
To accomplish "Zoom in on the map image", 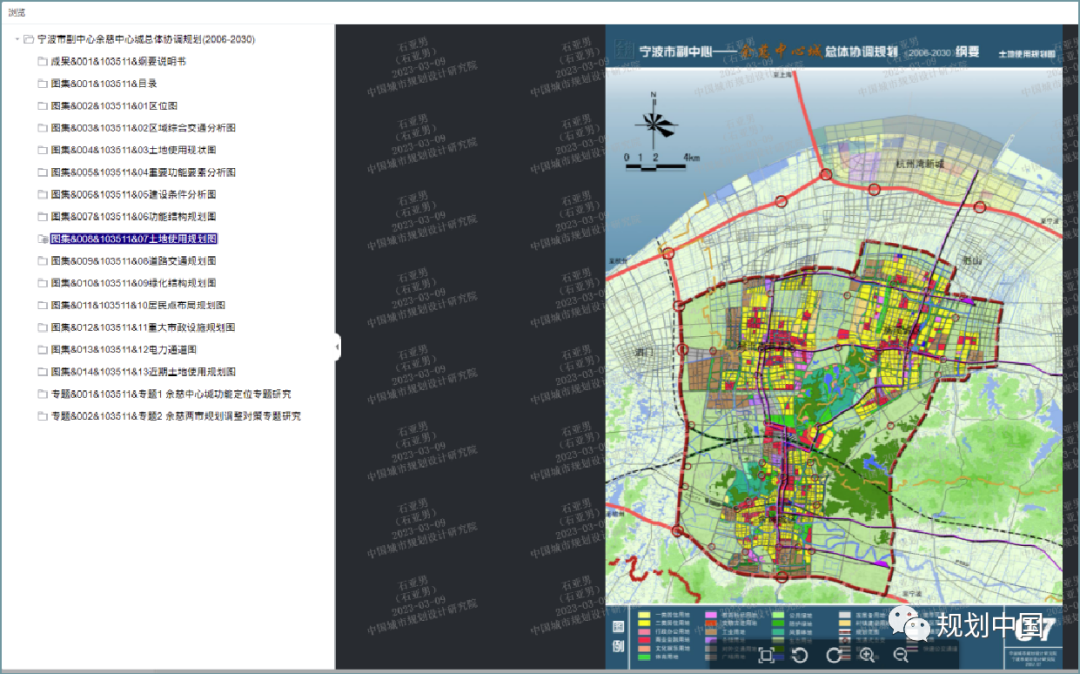I will pyautogui.click(x=867, y=655).
